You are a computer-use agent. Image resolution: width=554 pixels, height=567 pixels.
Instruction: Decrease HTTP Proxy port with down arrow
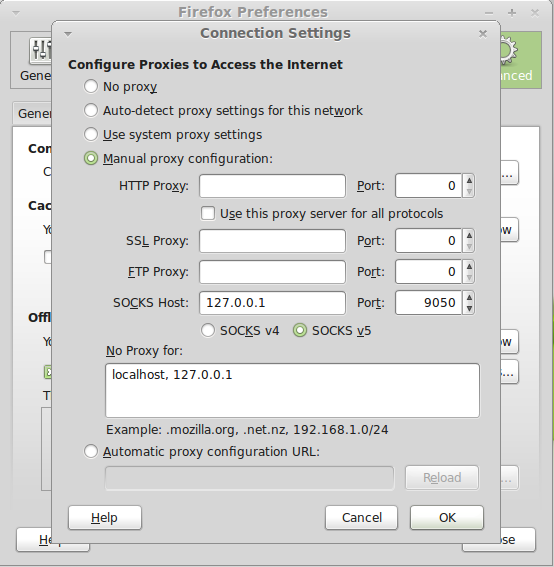[x=469, y=192]
